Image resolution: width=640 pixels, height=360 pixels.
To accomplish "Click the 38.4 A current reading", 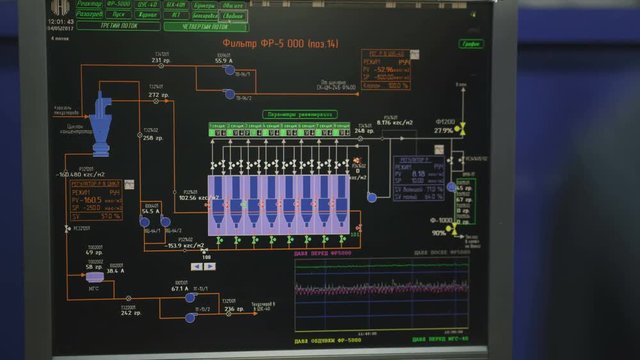I will click(x=116, y=271).
